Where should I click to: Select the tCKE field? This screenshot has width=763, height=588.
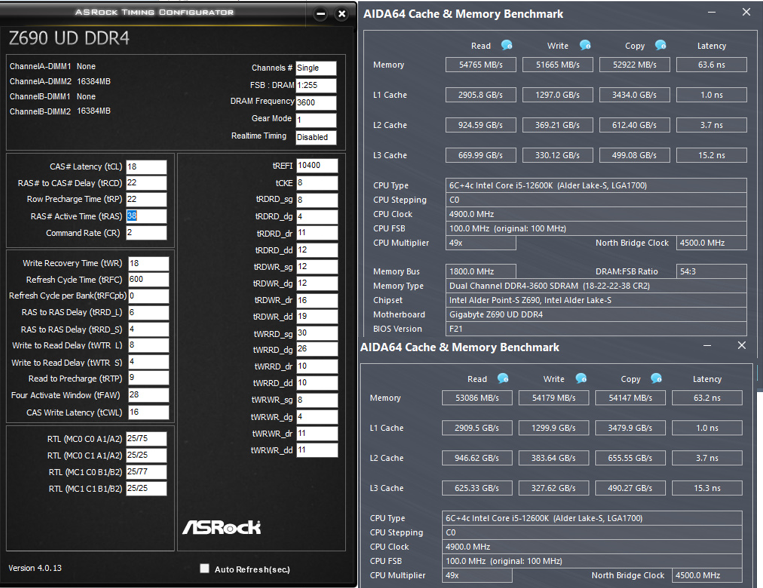point(317,183)
